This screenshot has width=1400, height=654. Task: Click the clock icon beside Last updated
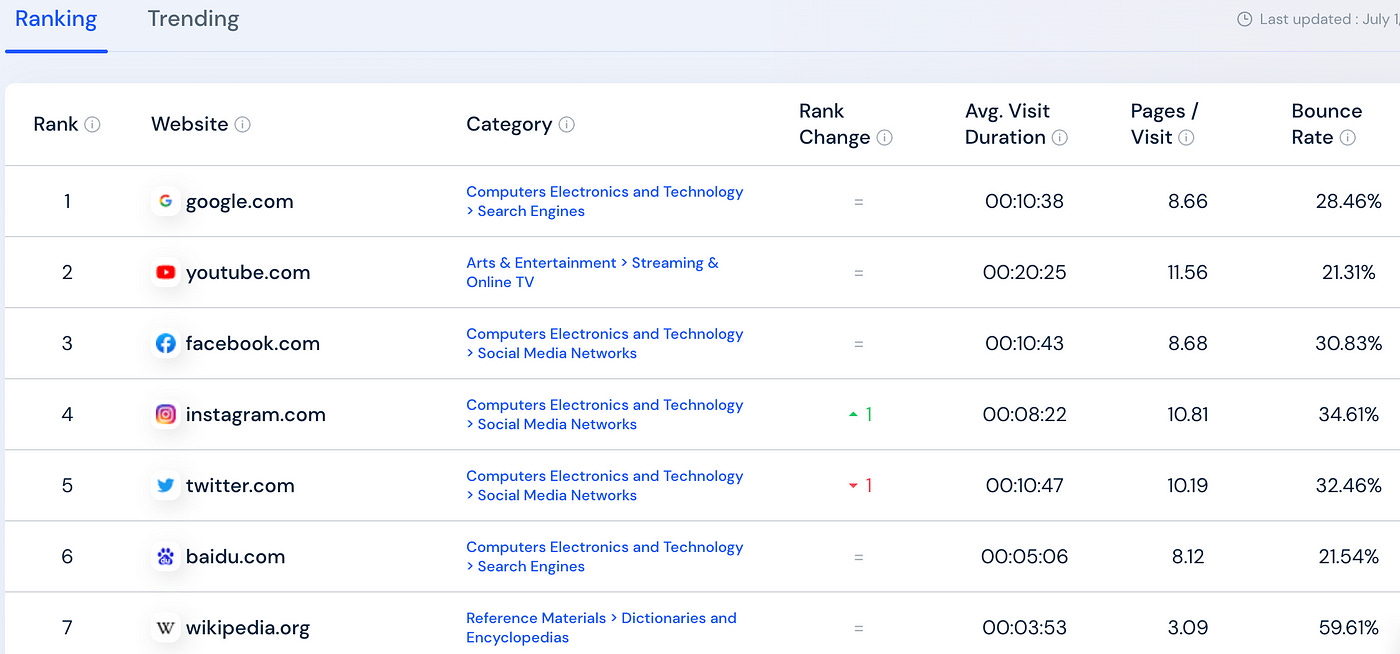coord(1245,19)
